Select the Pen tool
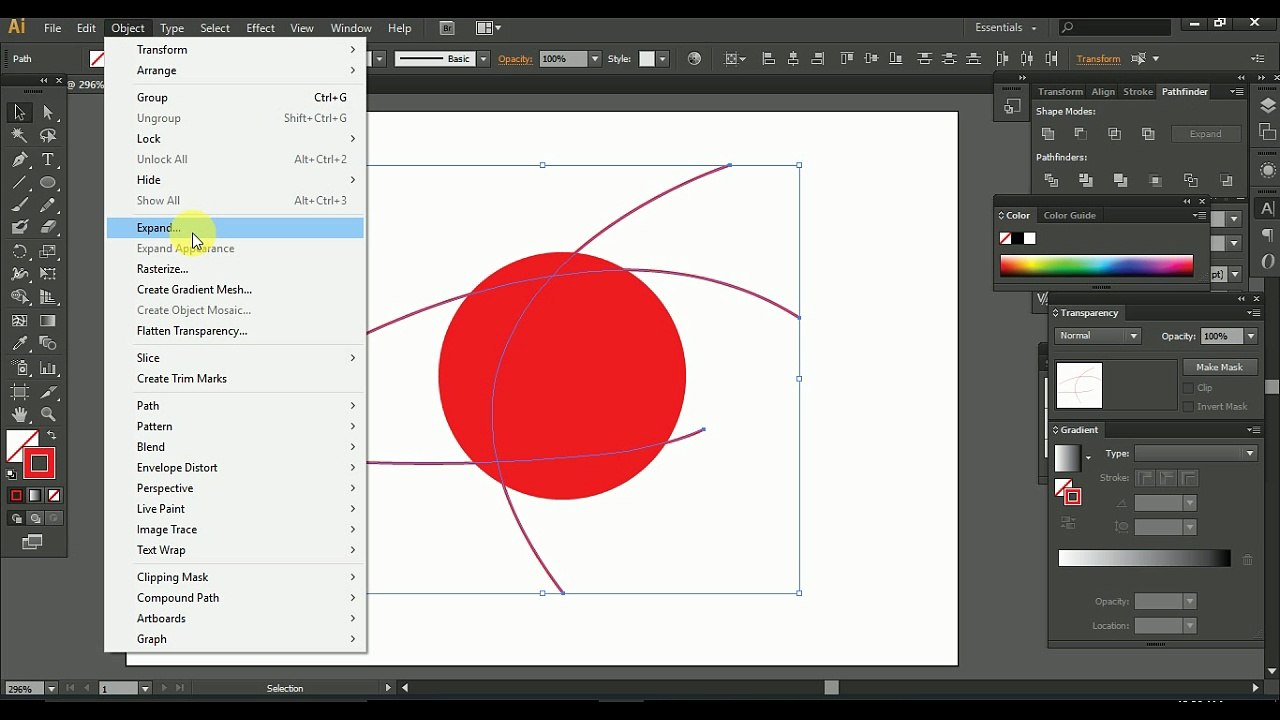1280x720 pixels. tap(19, 160)
